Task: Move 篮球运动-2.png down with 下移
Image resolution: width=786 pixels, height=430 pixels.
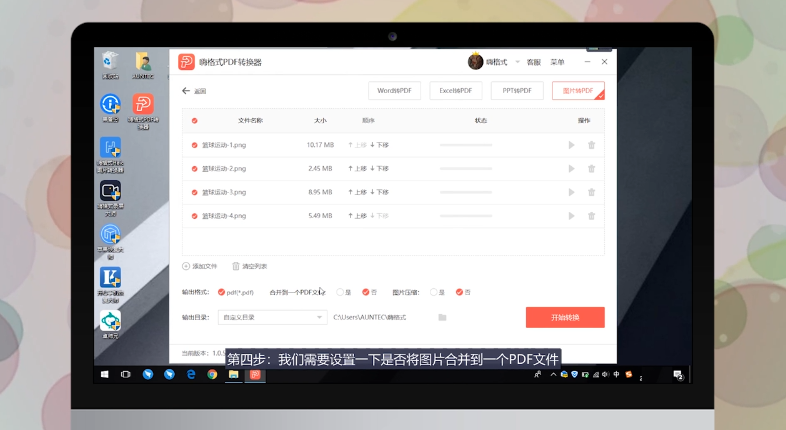Action: (379, 168)
